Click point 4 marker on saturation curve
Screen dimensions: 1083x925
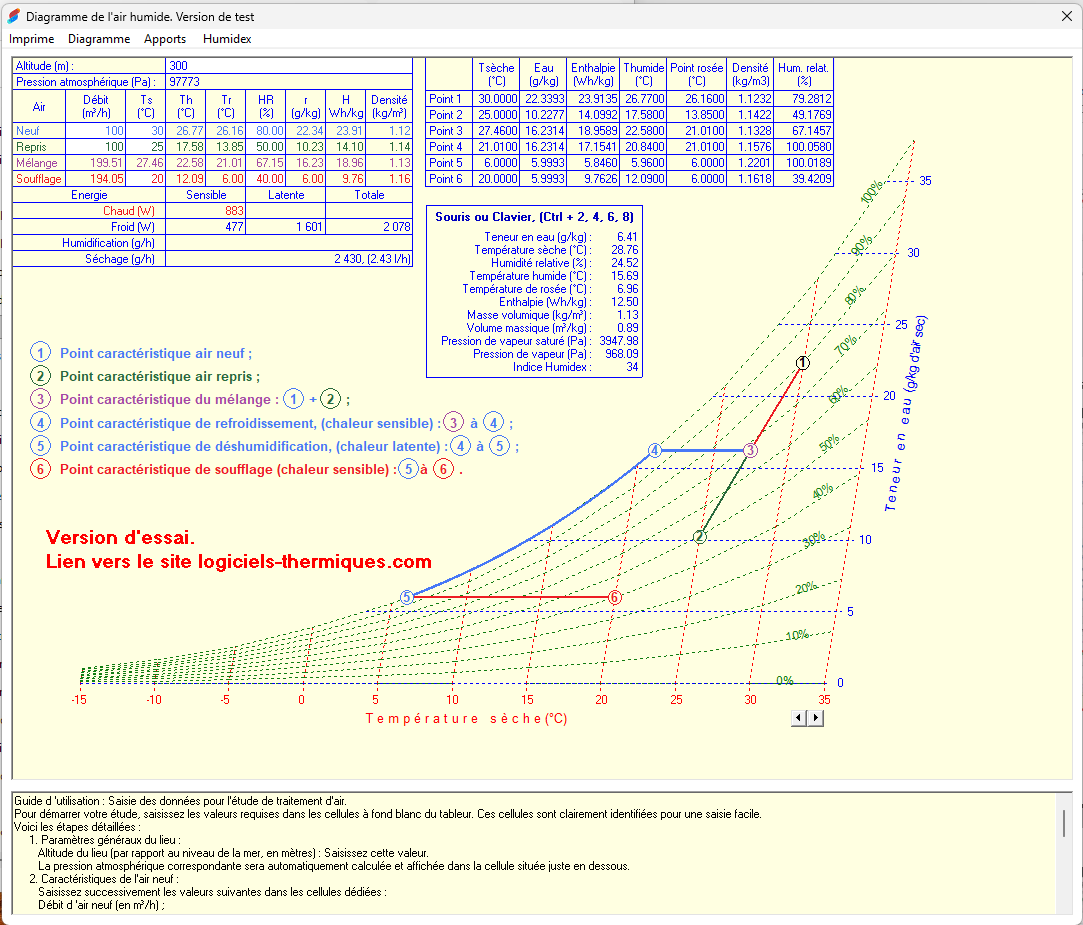(x=655, y=450)
